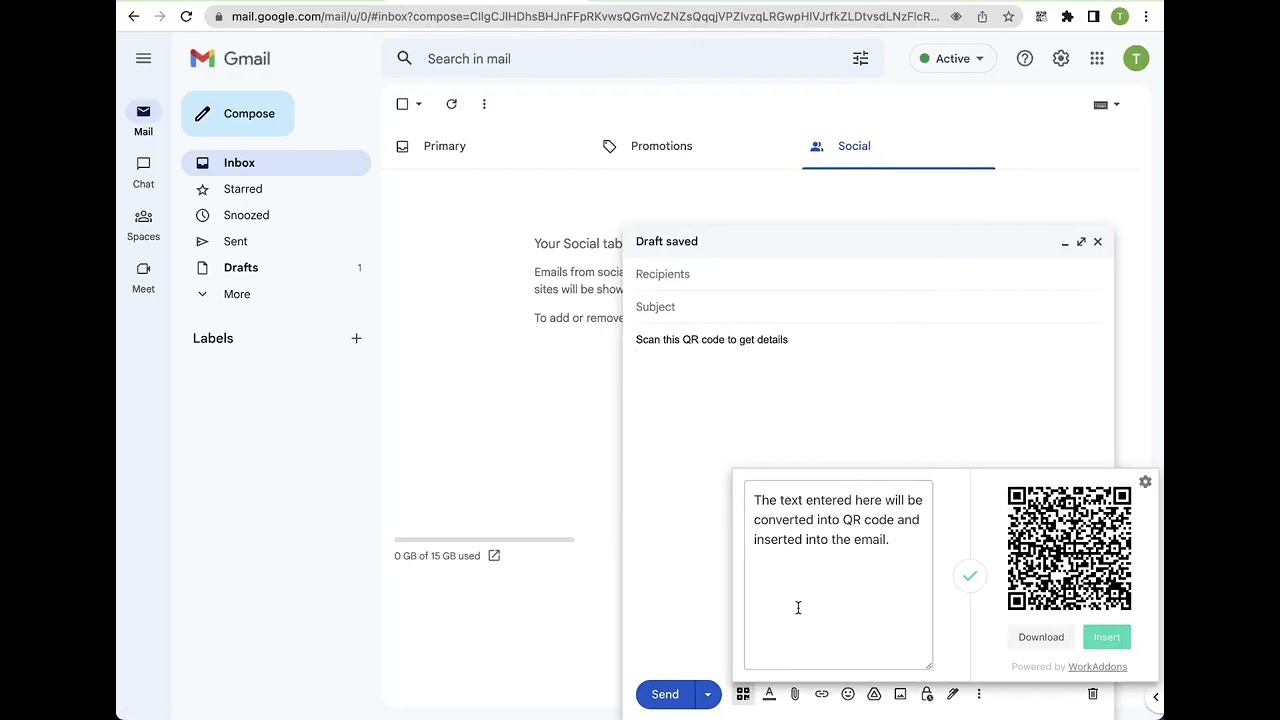
Task: Refresh the inbox
Action: click(x=452, y=104)
